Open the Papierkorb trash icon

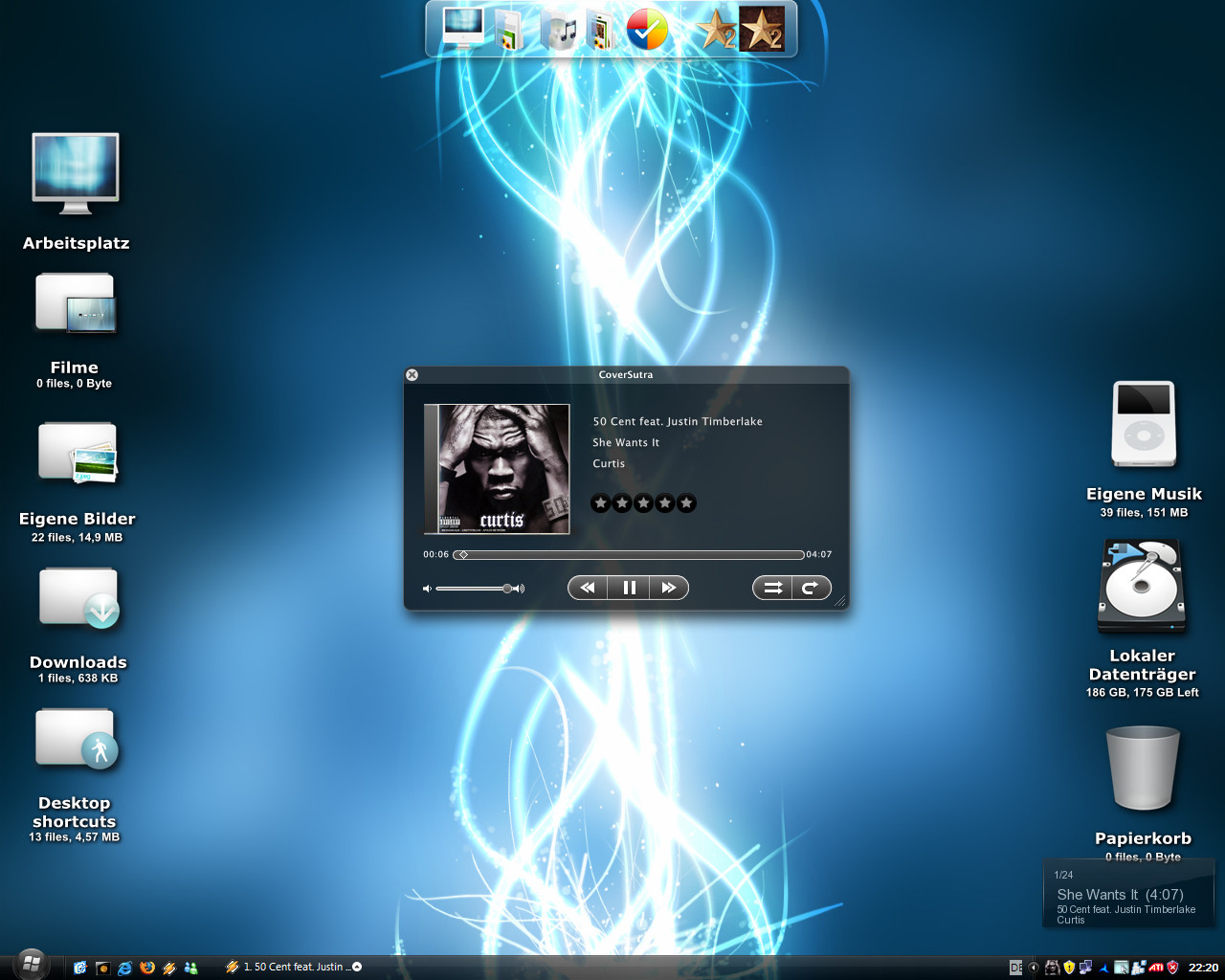pos(1143,768)
